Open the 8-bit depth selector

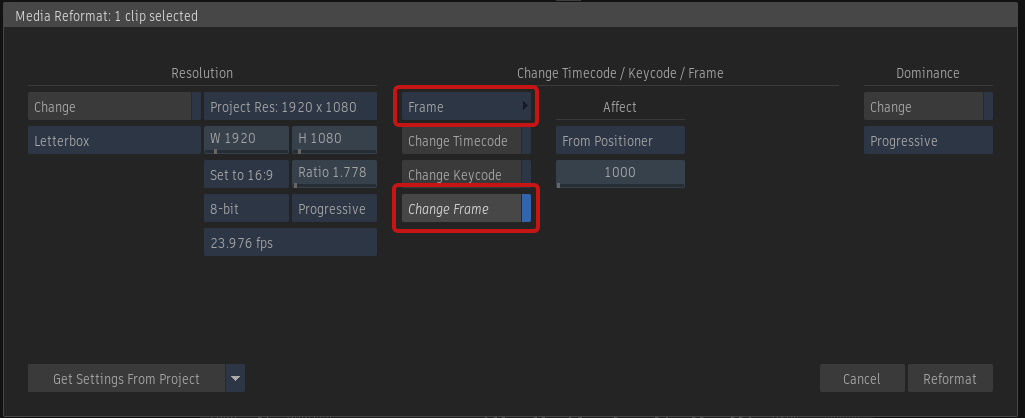246,209
